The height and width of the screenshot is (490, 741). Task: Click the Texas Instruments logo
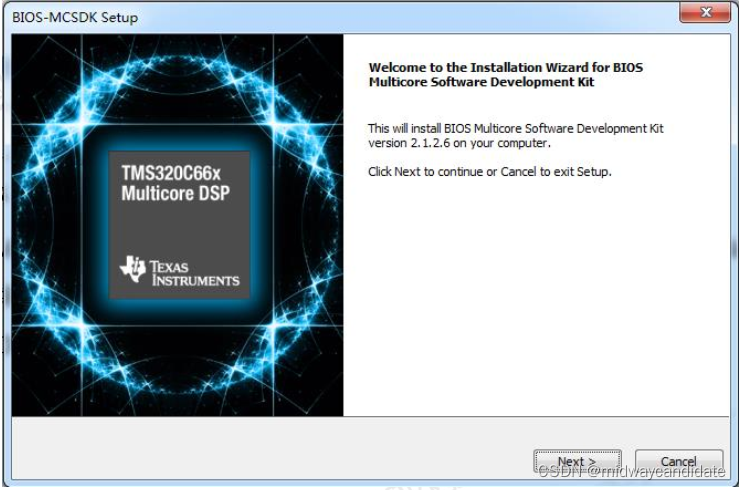click(x=180, y=271)
